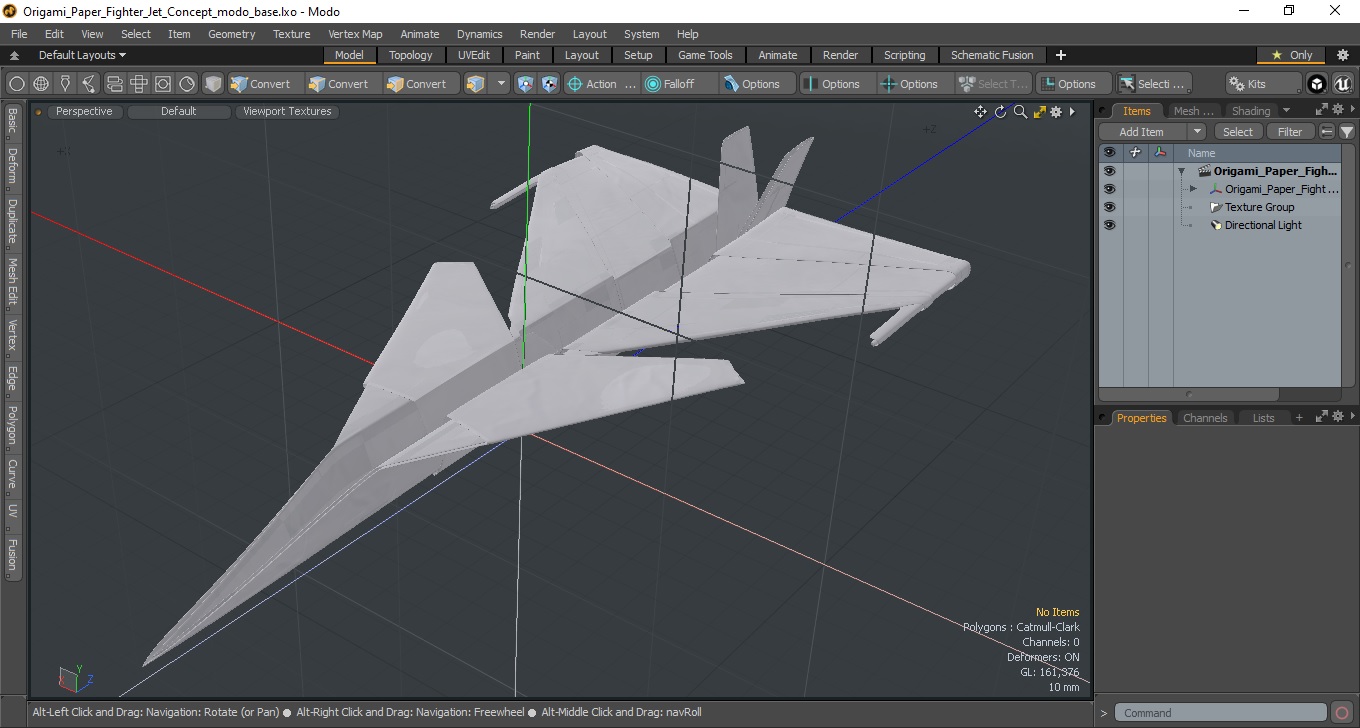Click the Items panel gear icon

1336,110
